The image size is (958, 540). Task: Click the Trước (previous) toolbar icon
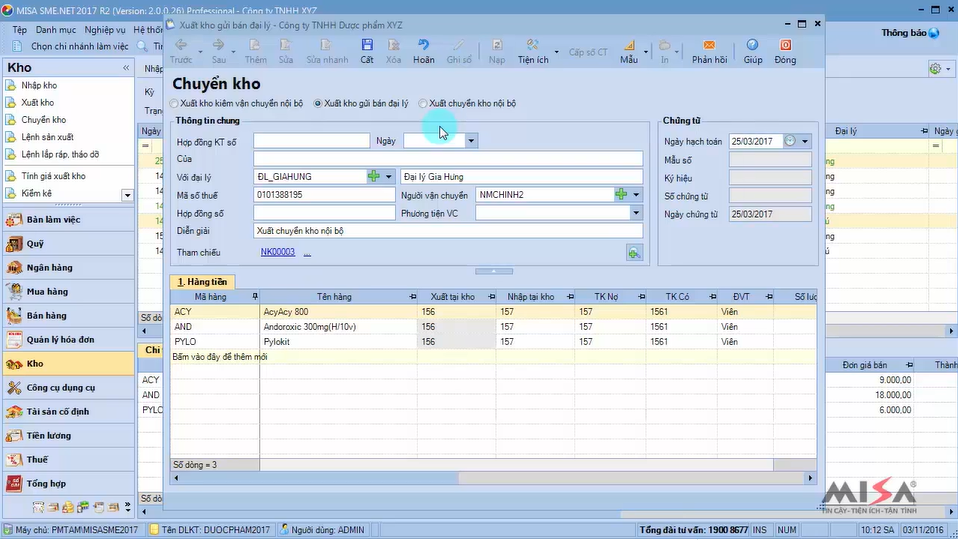181,45
